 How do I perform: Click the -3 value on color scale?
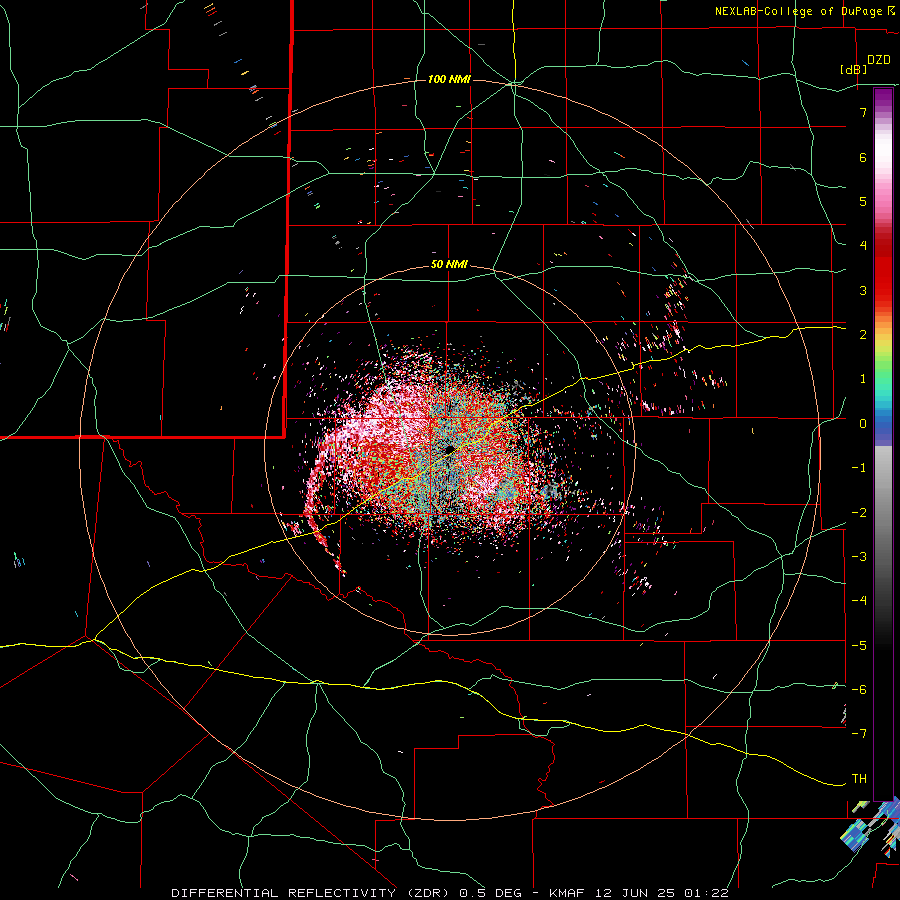pyautogui.click(x=859, y=556)
